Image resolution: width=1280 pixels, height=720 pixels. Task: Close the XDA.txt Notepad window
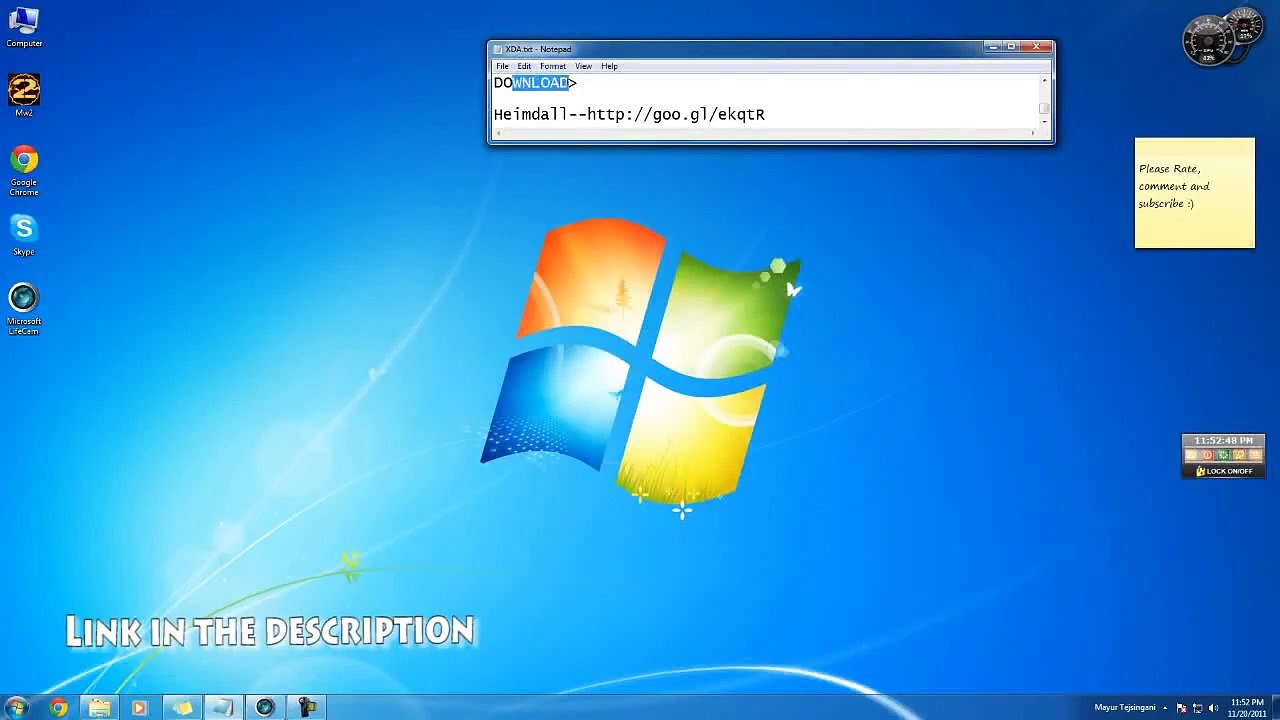click(1036, 47)
